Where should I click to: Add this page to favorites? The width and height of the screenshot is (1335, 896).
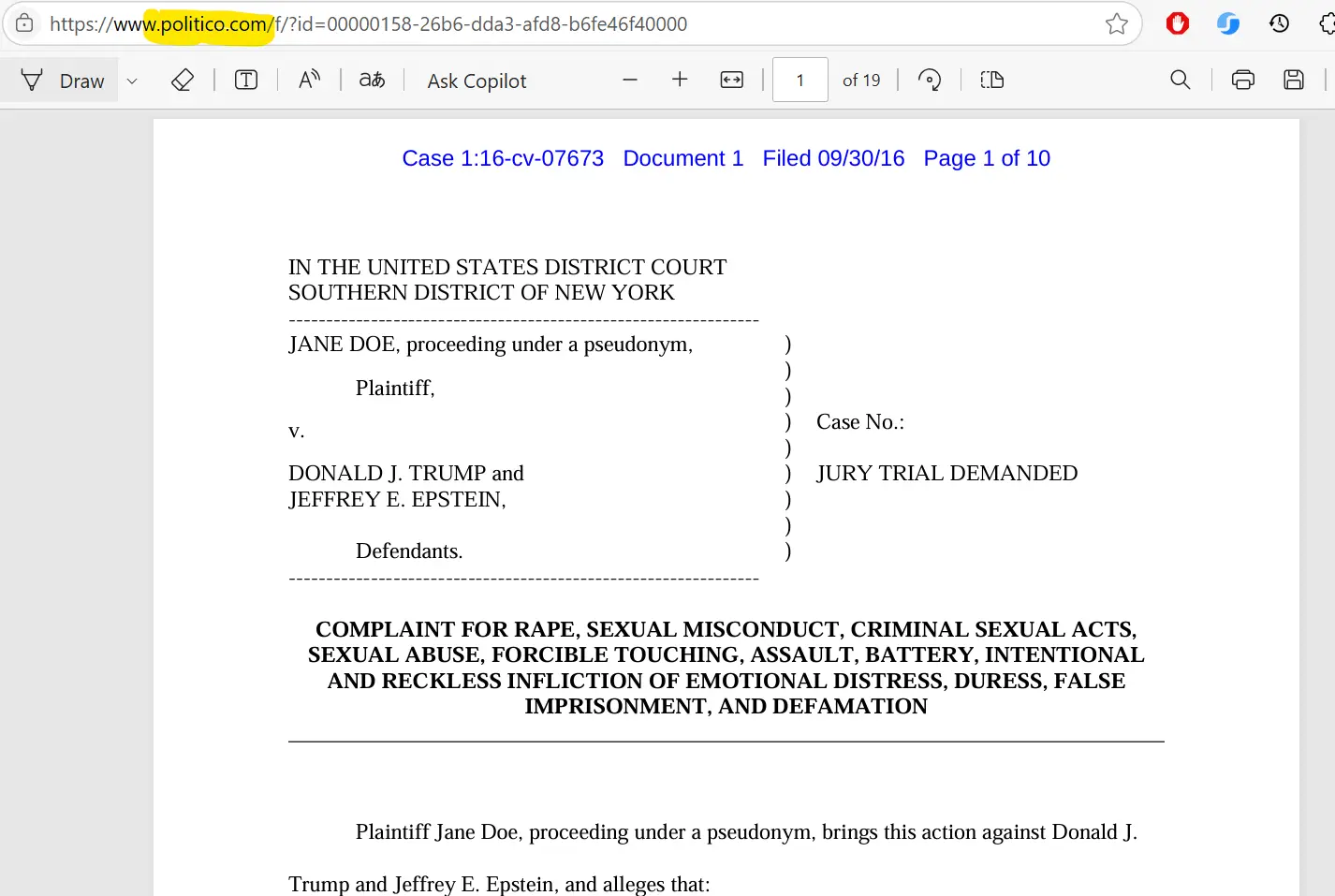click(1116, 24)
